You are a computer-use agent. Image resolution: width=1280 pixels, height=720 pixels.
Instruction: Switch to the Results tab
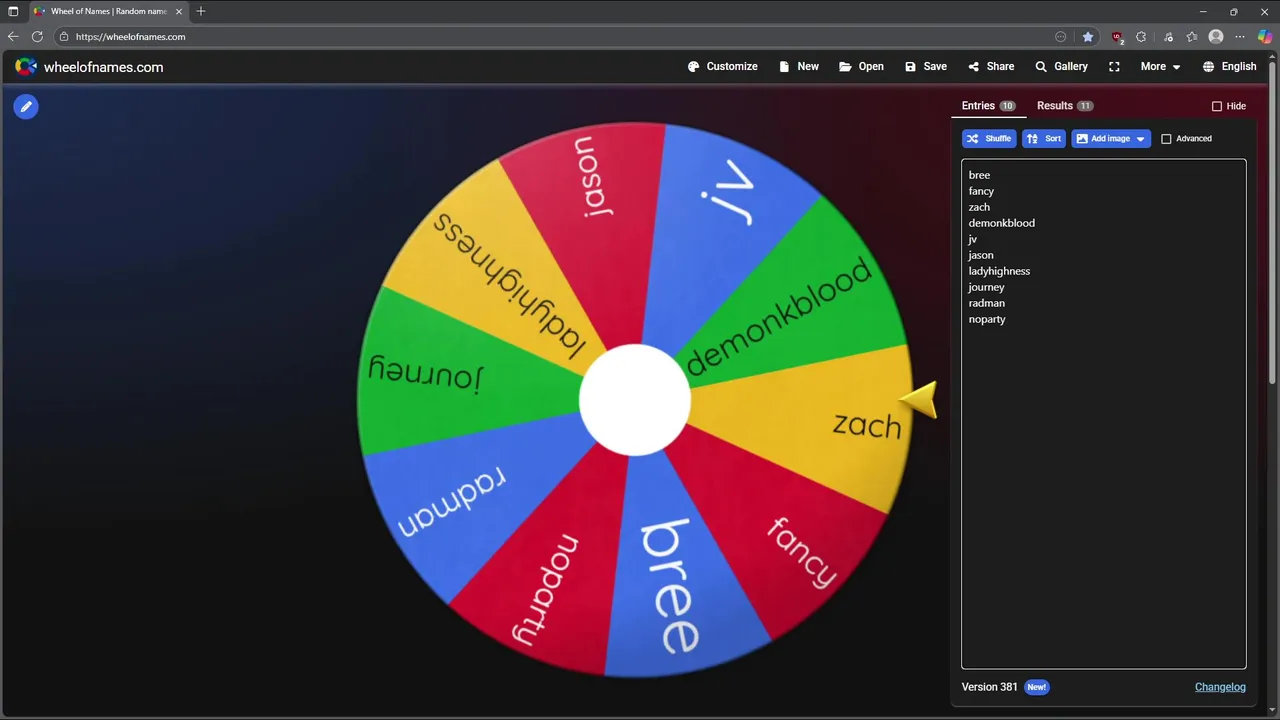[x=1064, y=106]
